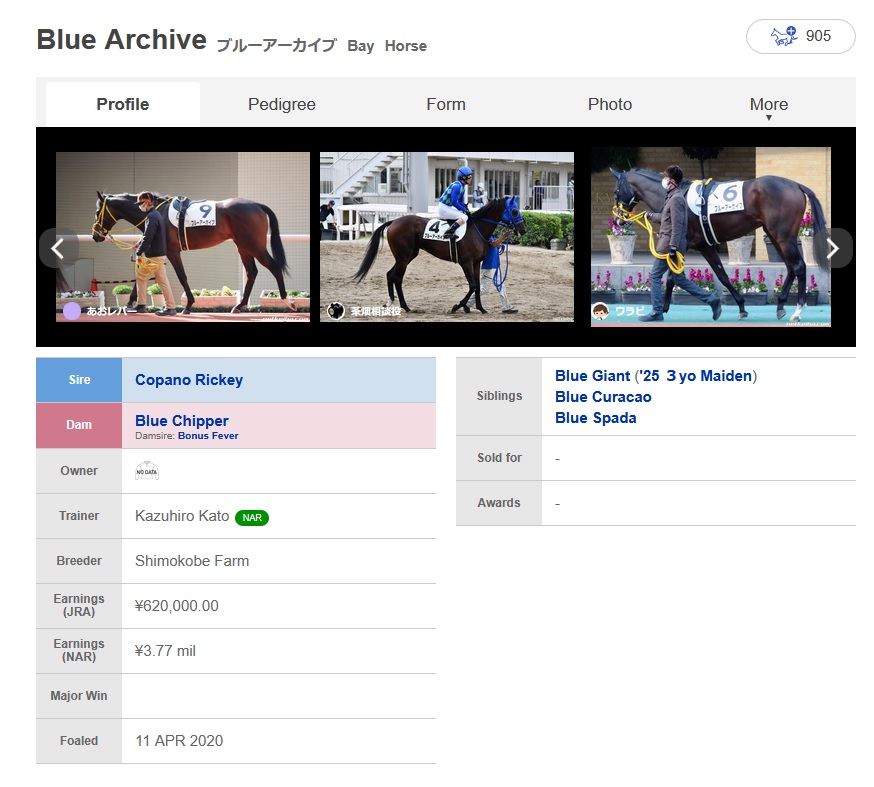Click the Awards row label
The image size is (874, 787).
point(499,503)
